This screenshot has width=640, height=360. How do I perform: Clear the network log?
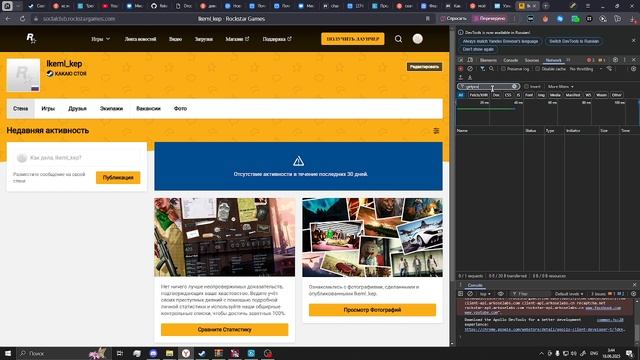coord(470,69)
